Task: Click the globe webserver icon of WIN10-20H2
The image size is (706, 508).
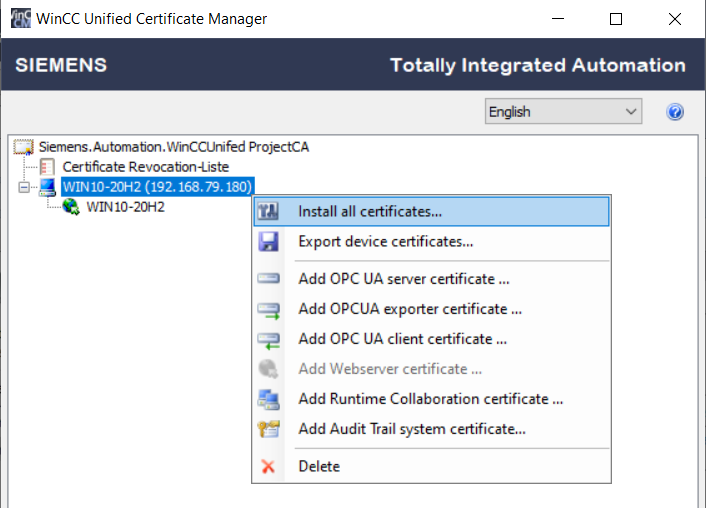Action: [71, 207]
